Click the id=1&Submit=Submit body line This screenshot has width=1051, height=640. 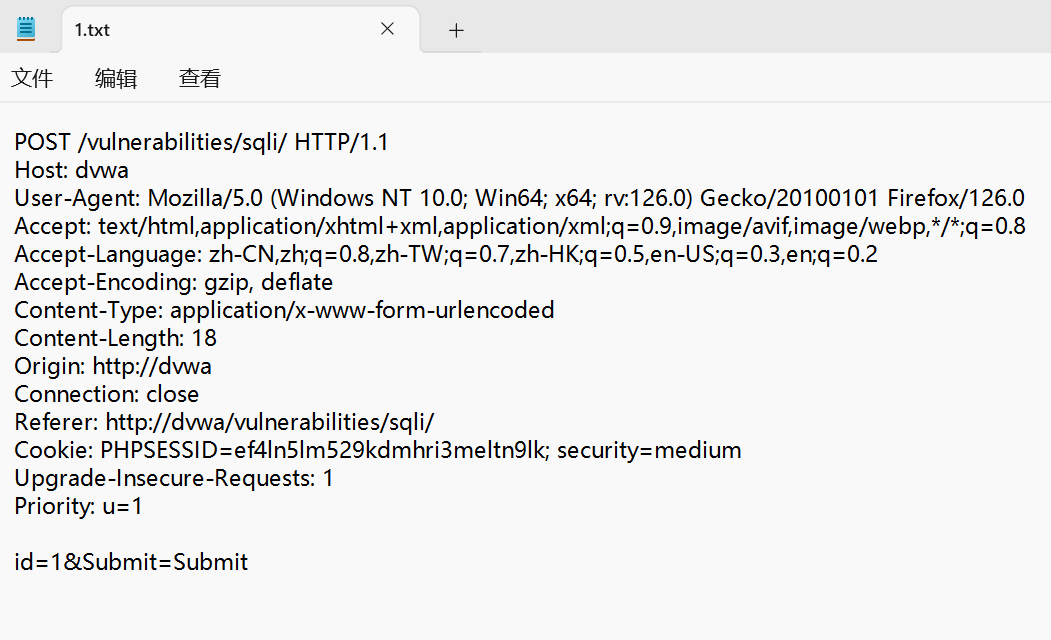[131, 562]
